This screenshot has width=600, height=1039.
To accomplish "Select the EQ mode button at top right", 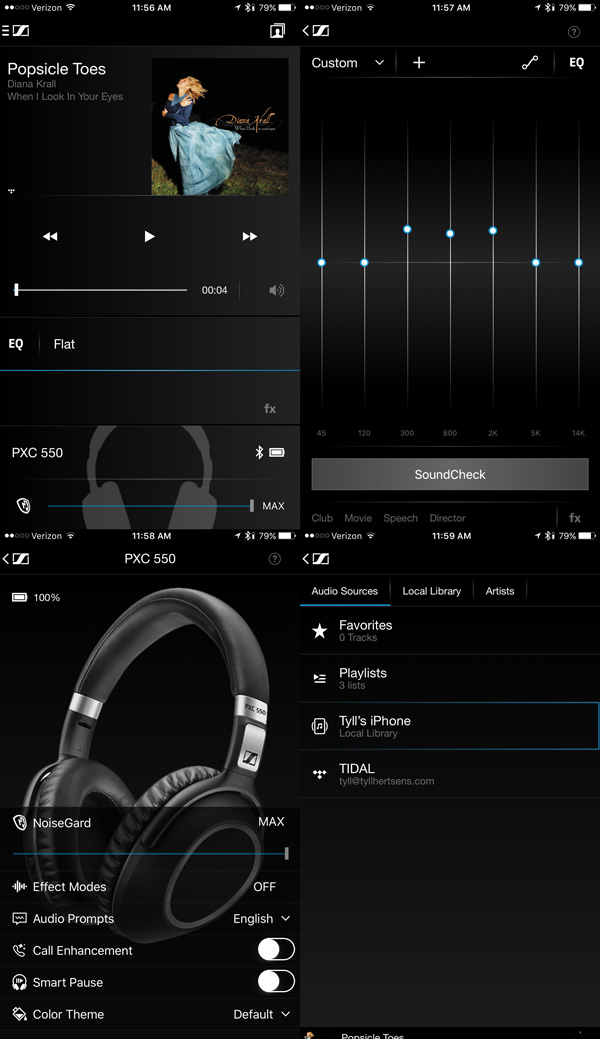I will 577,62.
